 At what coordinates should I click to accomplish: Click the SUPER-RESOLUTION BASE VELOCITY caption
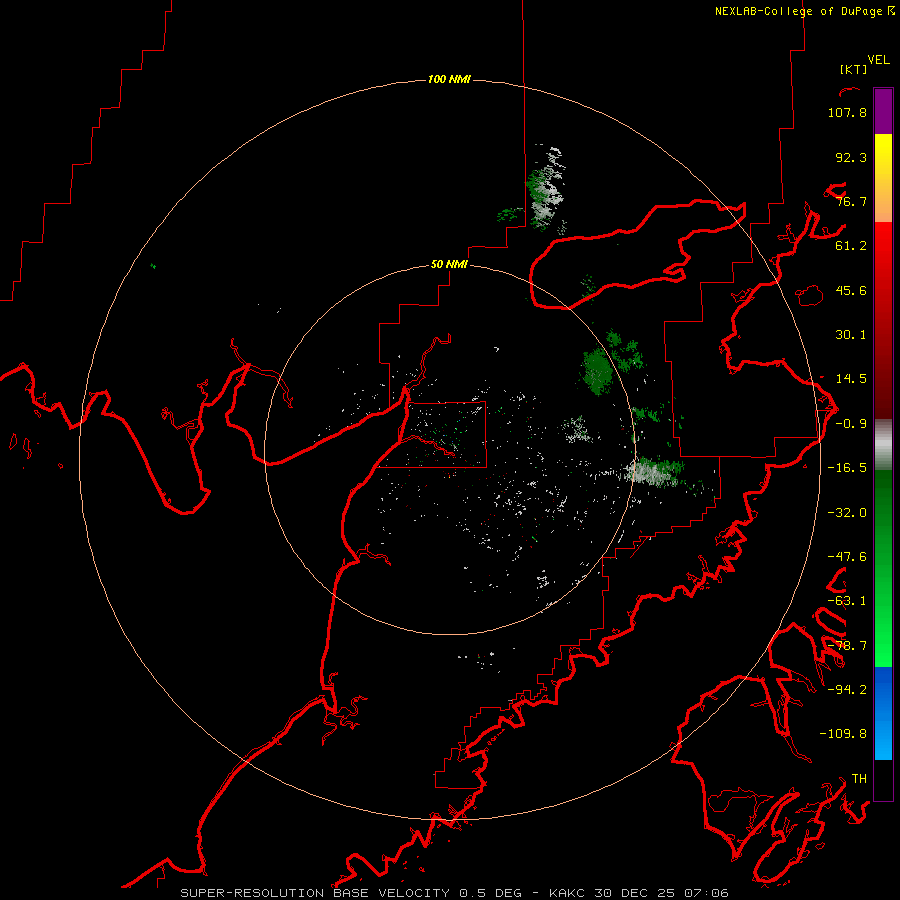pyautogui.click(x=315, y=893)
